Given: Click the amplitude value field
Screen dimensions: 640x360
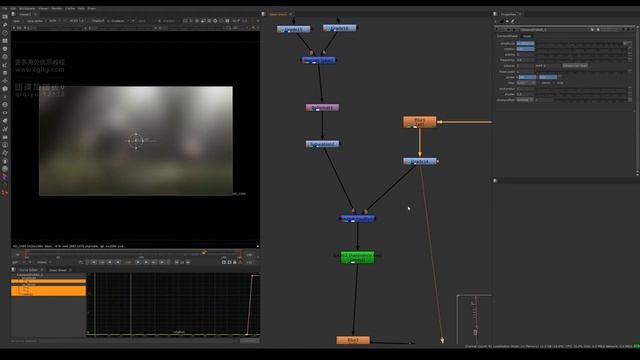Looking at the screenshot, I should [x=525, y=43].
